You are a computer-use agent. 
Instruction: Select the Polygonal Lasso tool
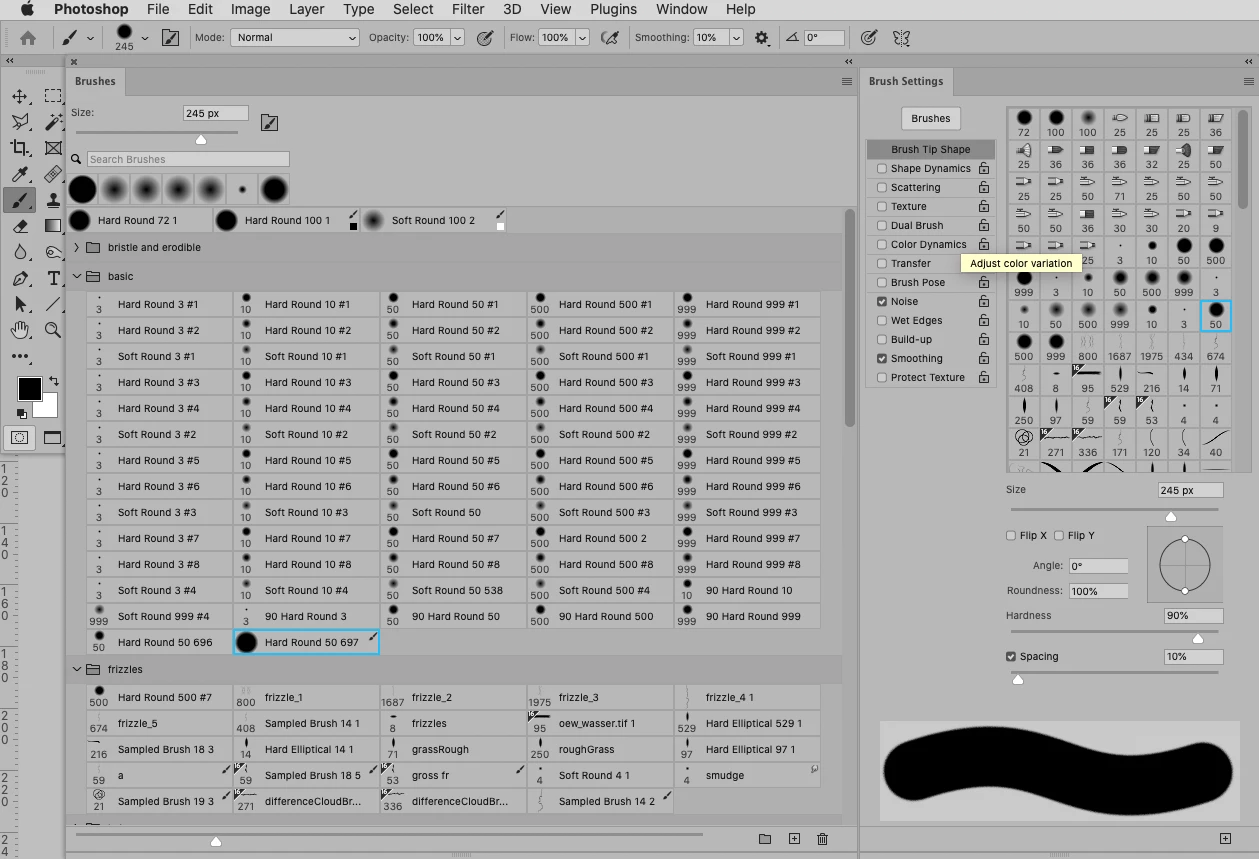tap(19, 122)
